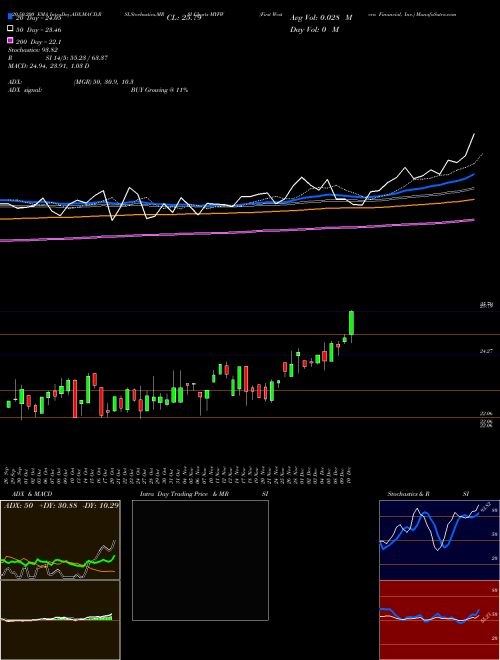
Task: Click the 'Stochastics & R' panel title
Action: pyautogui.click(x=408, y=494)
